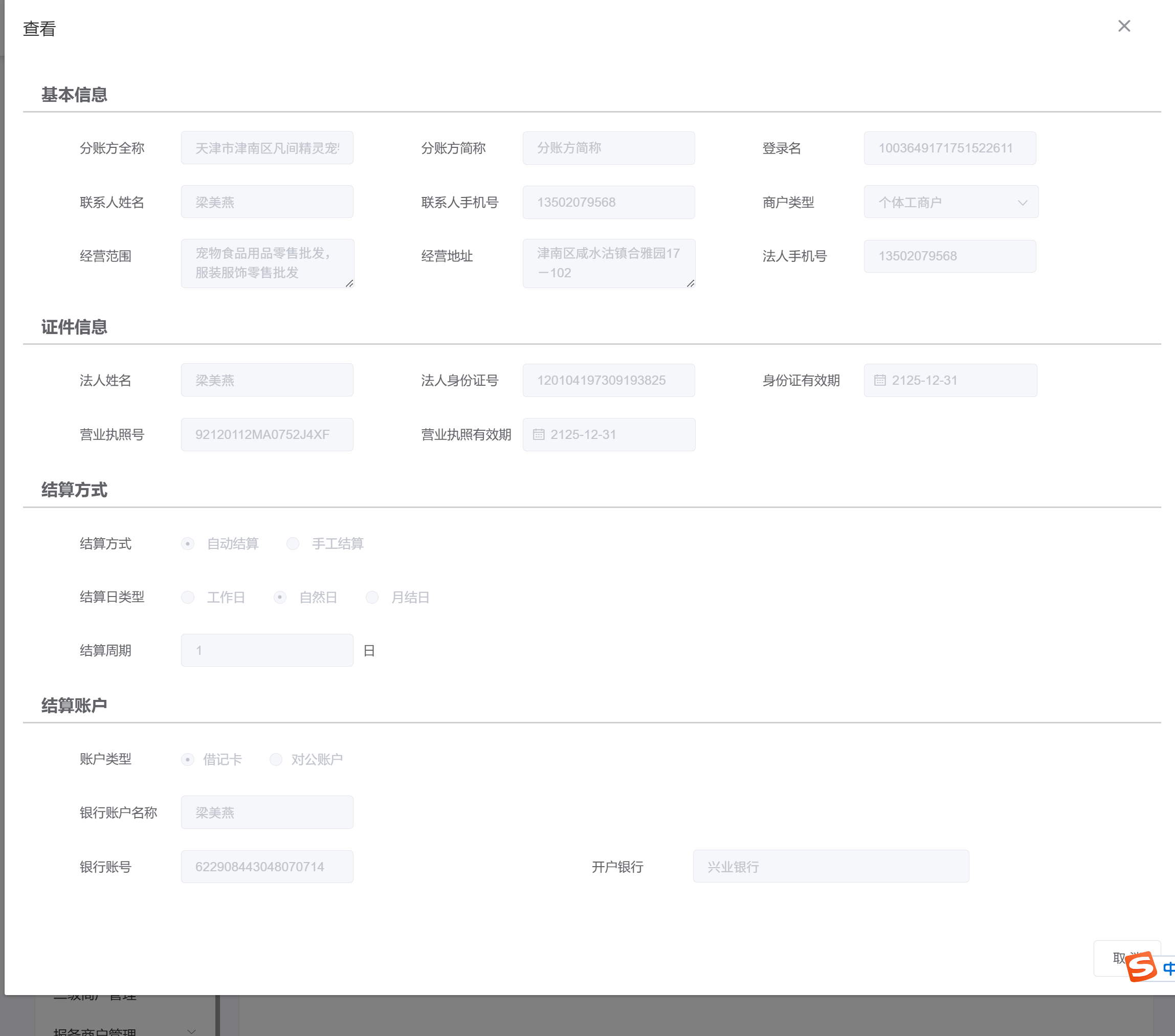Click the 分账方简称 input field
Image resolution: width=1175 pixels, height=1036 pixels.
point(608,148)
